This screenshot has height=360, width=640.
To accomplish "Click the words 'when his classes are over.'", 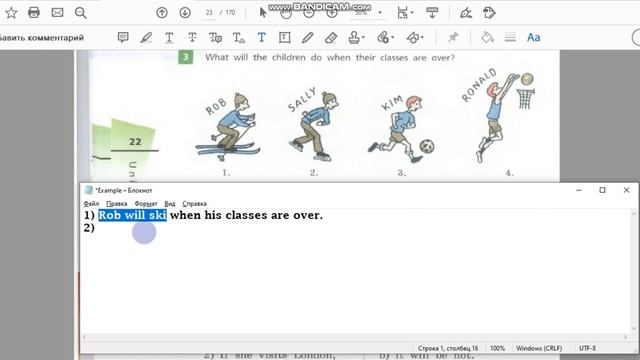I will click(246, 215).
